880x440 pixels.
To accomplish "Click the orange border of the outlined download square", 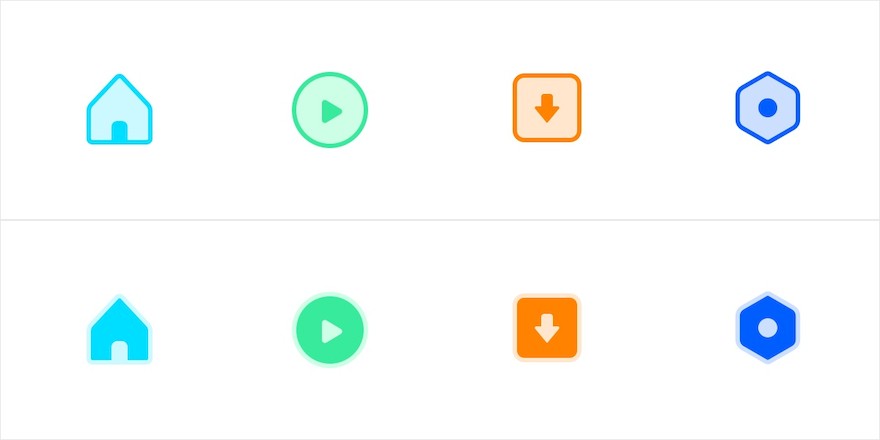I will click(x=547, y=76).
